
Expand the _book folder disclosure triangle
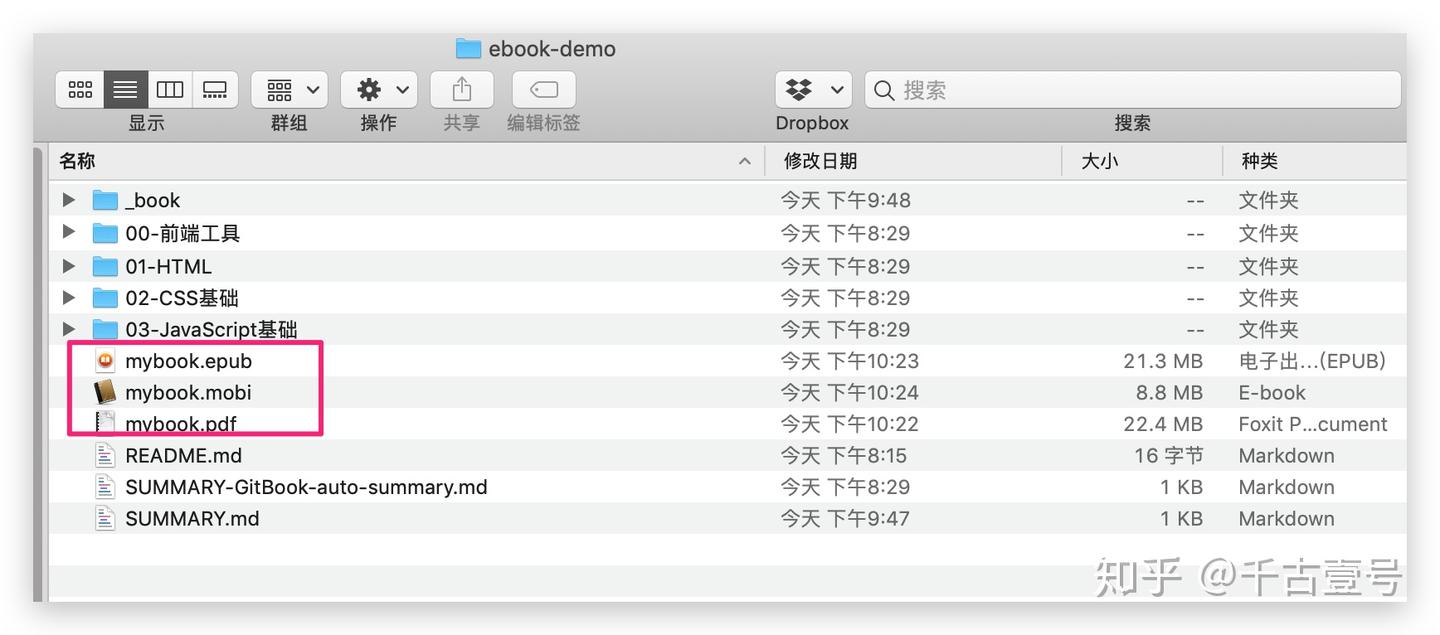(67, 199)
